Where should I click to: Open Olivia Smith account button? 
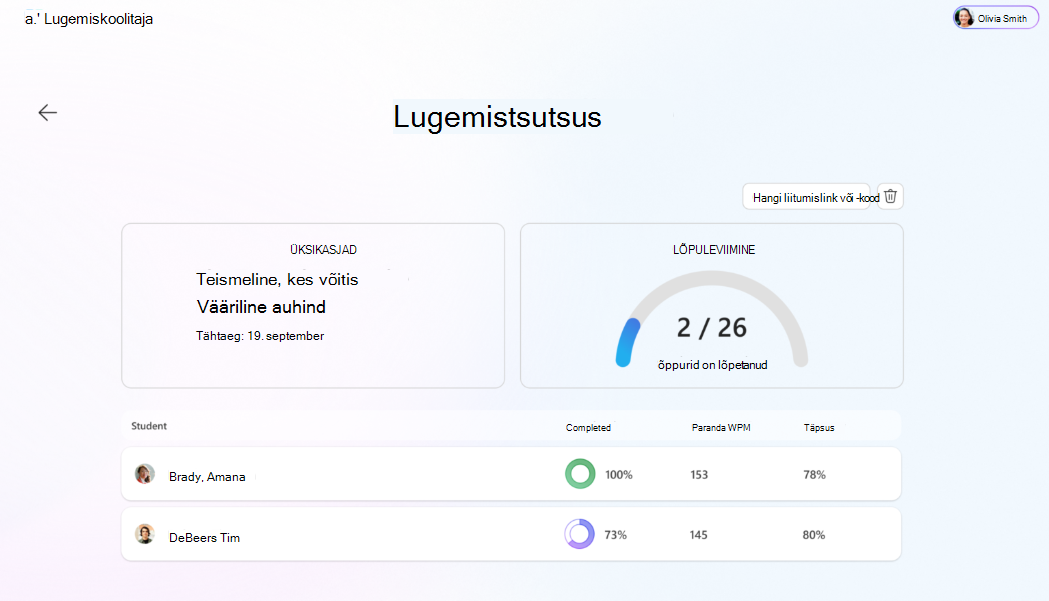[995, 17]
